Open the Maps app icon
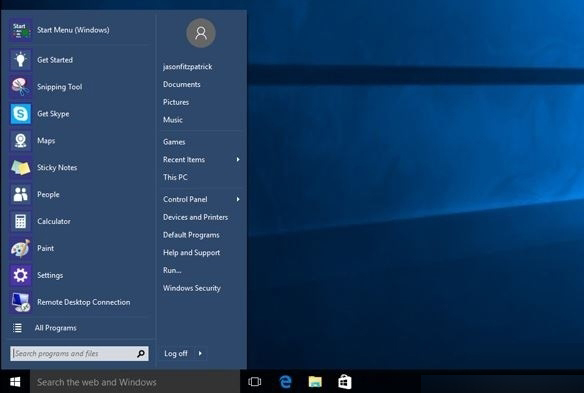The width and height of the screenshot is (584, 393). pos(20,141)
